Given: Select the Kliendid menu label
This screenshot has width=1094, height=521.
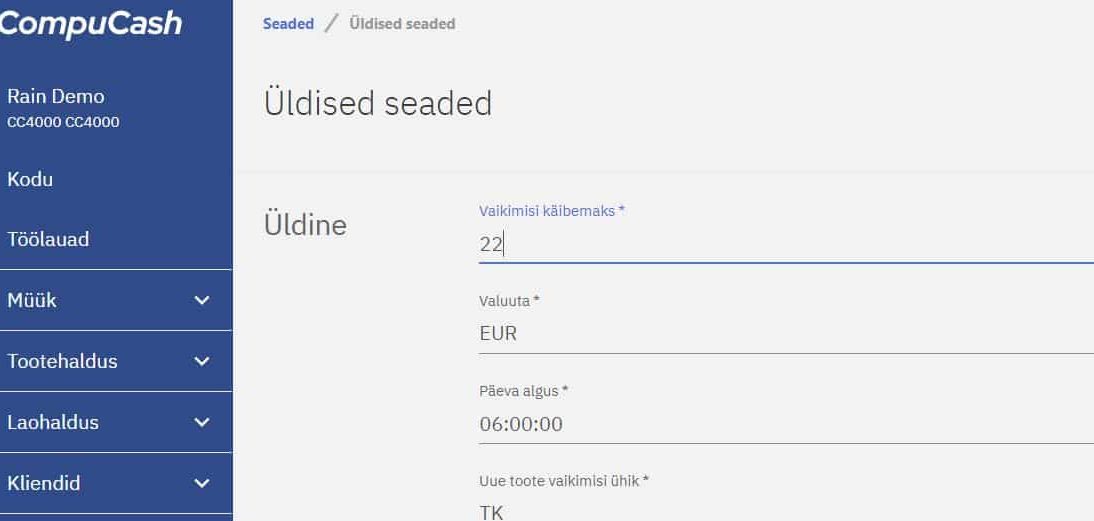Looking at the screenshot, I should (44, 483).
